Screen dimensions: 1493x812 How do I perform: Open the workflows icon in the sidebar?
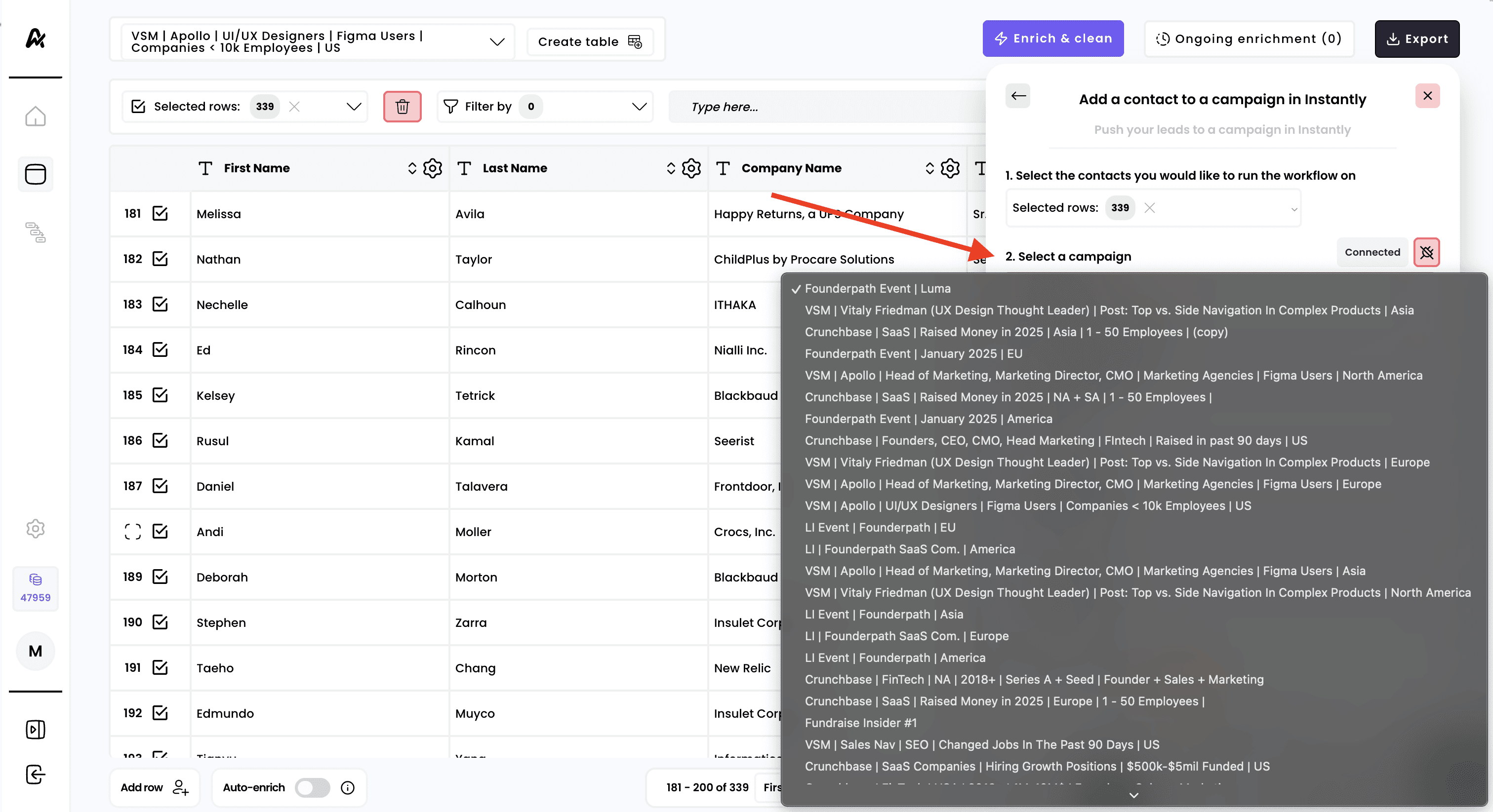tap(36, 232)
